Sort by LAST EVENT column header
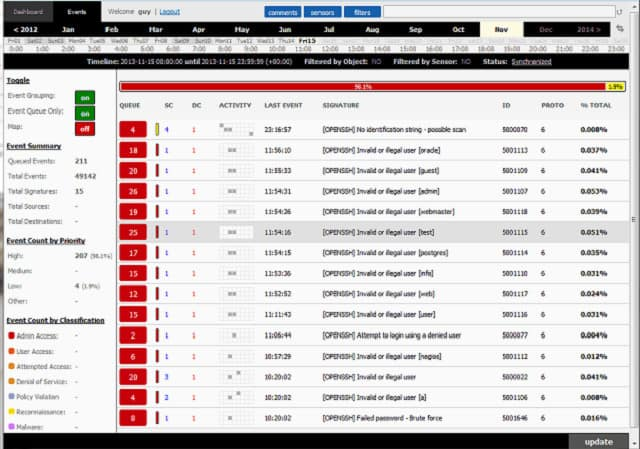Screen dimensions: 640x449 click(283, 105)
